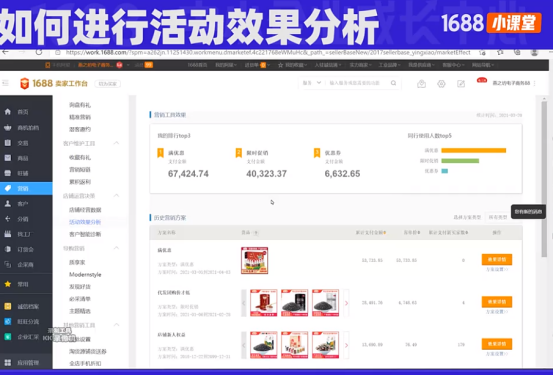This screenshot has height=376, width=553.
Task: Open the browser profile avatar icon
Action: tap(534, 53)
